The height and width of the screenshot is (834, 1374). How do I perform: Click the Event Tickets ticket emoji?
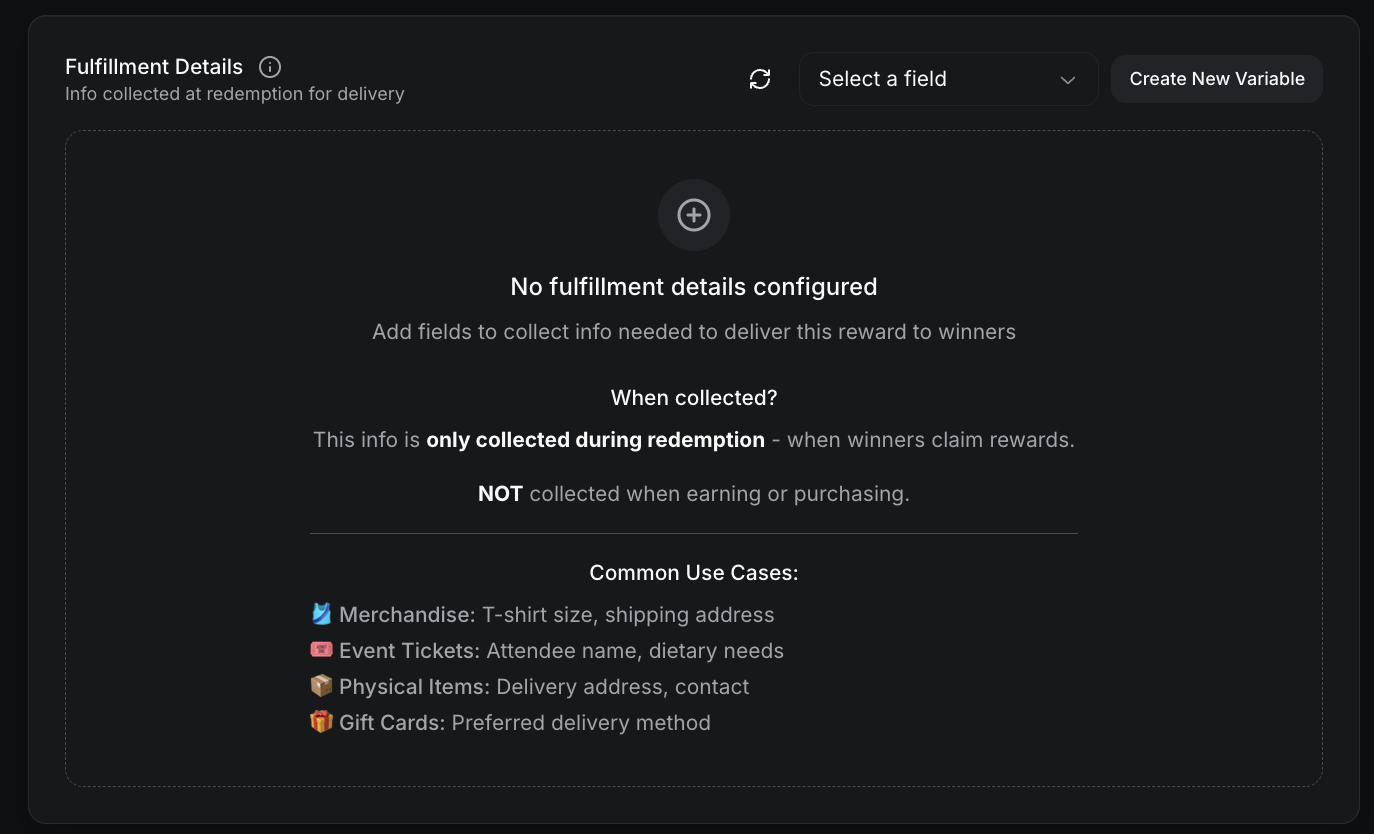(321, 650)
